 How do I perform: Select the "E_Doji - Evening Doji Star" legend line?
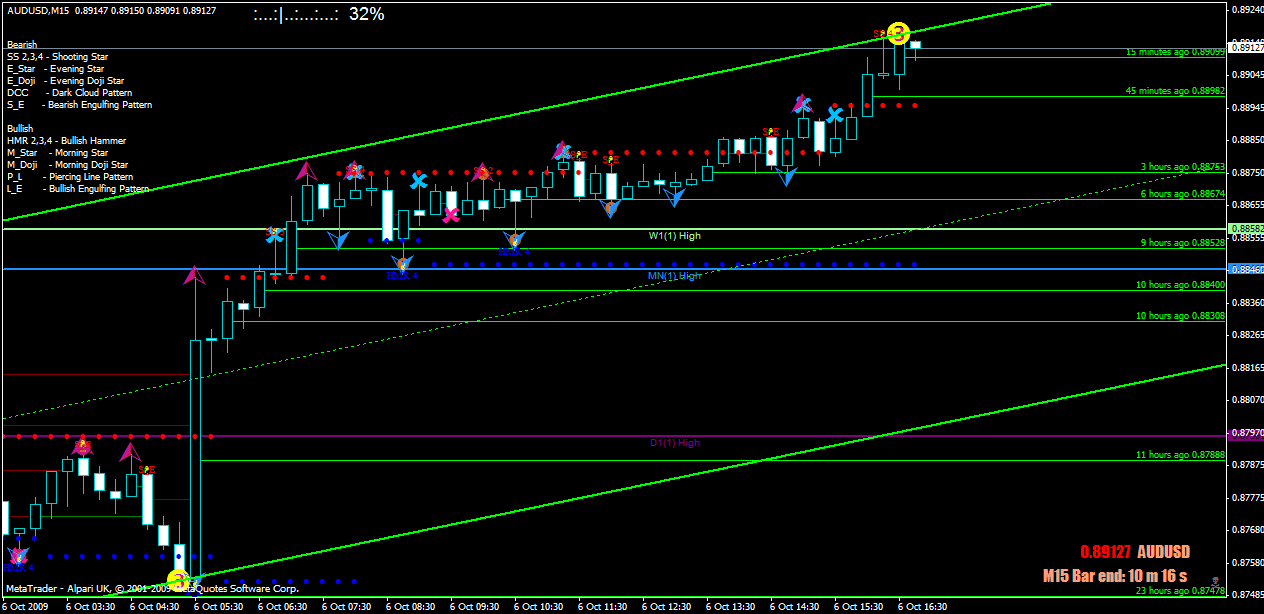(x=65, y=81)
